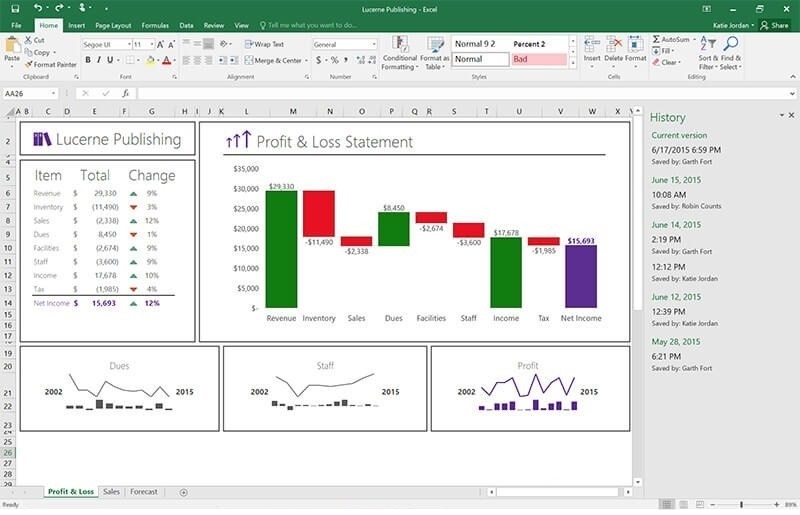Open the General number format dropdown
Image resolution: width=800 pixels, height=515 pixels.
[x=373, y=44]
